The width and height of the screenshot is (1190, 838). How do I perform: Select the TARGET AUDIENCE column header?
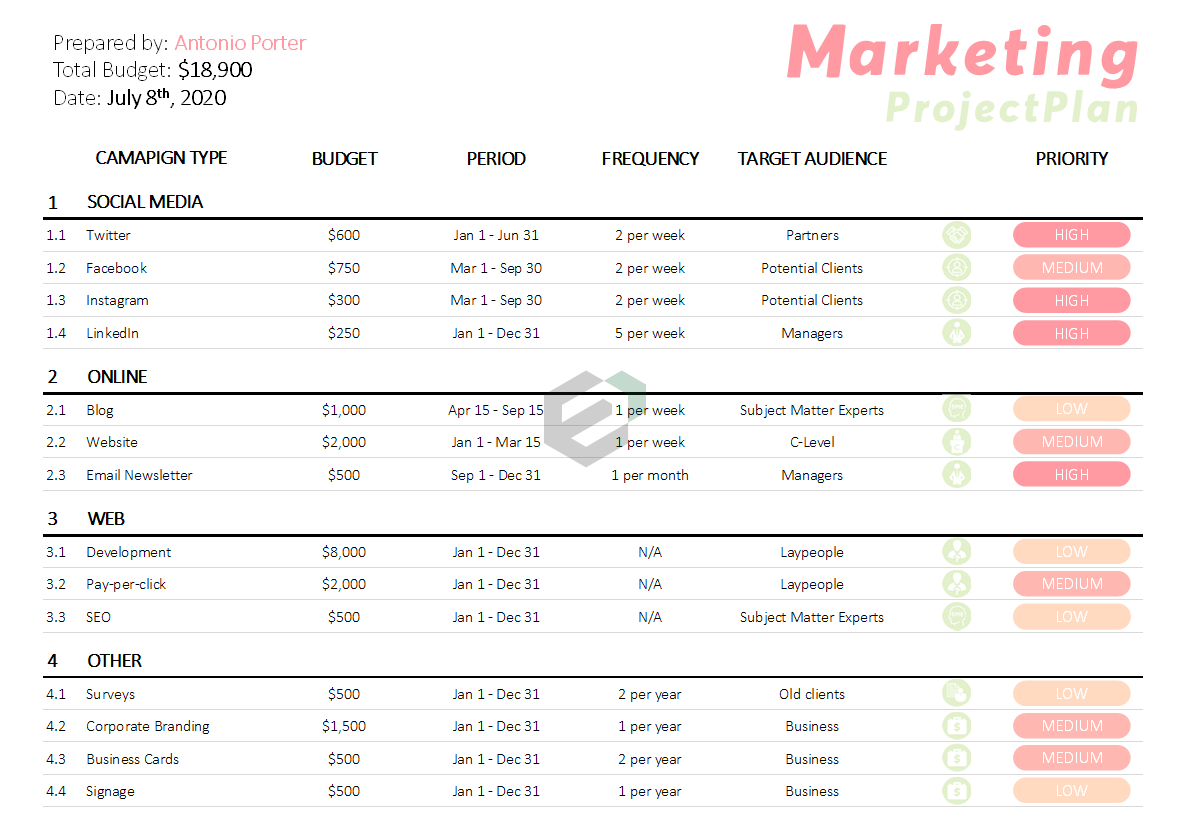(812, 159)
